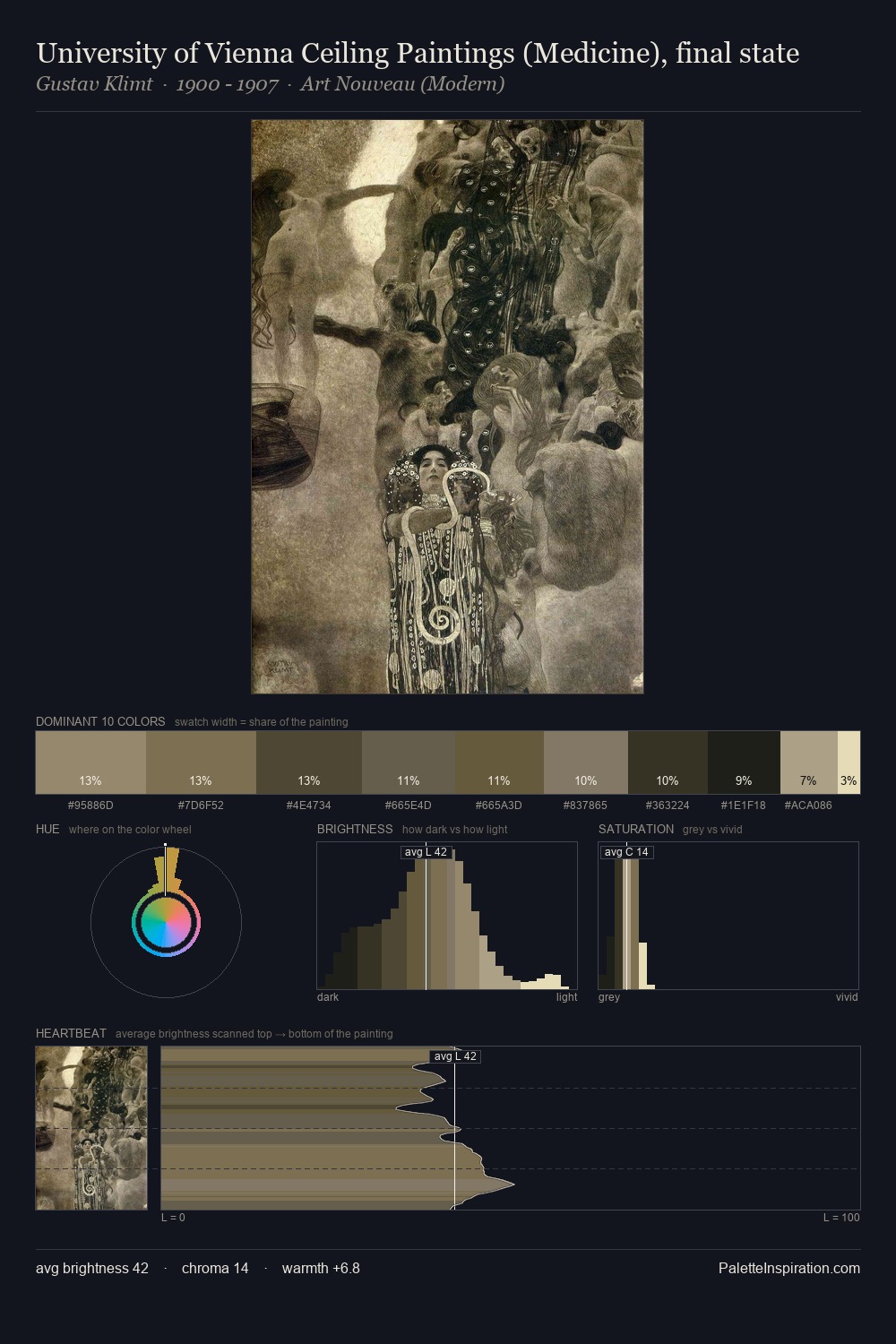Select the #ACA086 color swatch

[x=809, y=762]
